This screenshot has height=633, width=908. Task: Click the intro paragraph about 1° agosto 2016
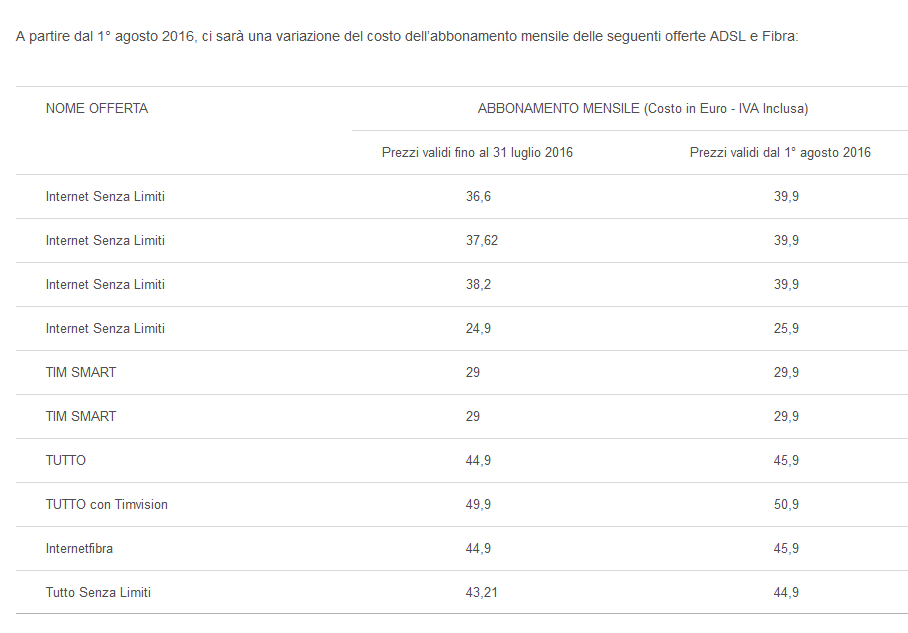(407, 36)
